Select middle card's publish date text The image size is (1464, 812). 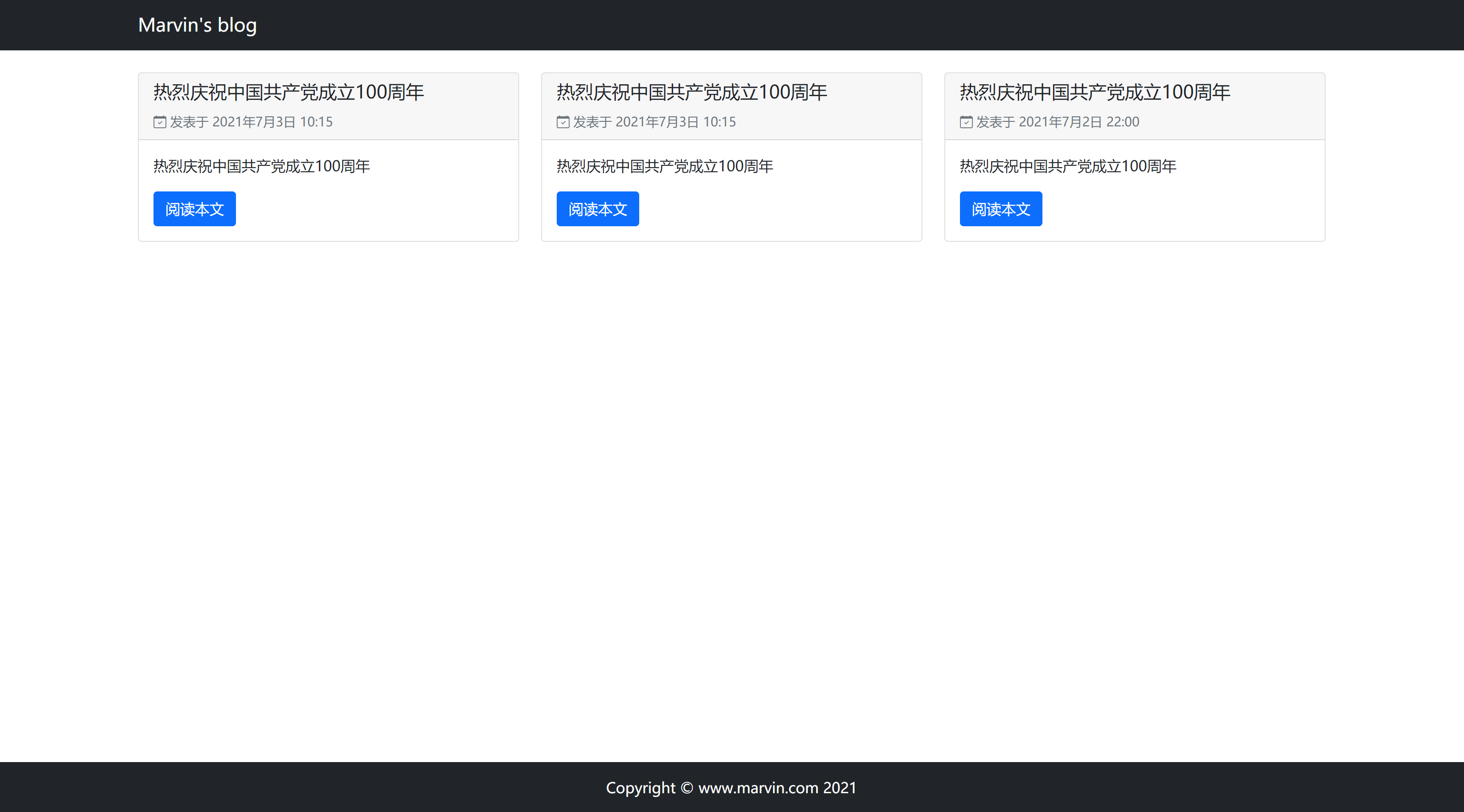click(x=654, y=122)
